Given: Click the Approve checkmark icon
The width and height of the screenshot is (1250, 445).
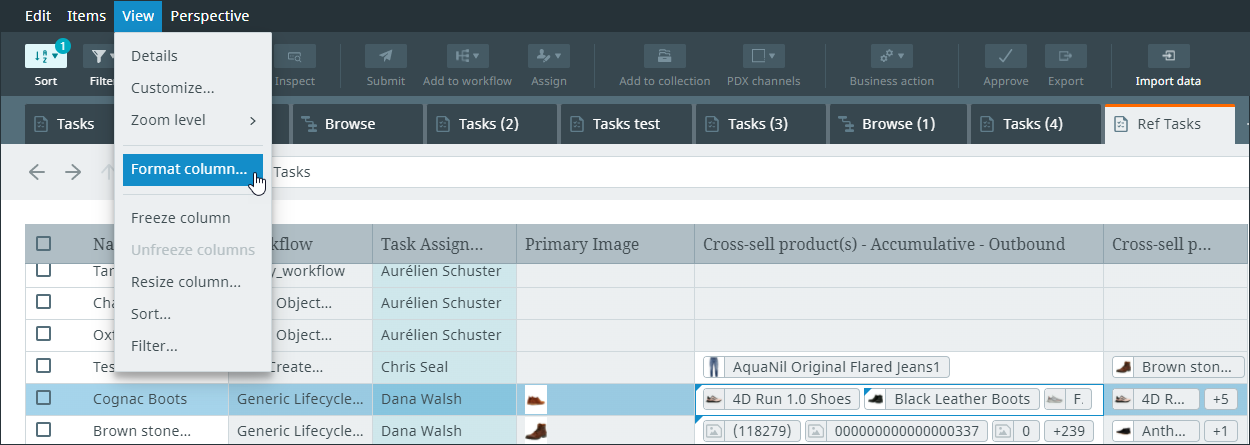Looking at the screenshot, I should pyautogui.click(x=1005, y=57).
